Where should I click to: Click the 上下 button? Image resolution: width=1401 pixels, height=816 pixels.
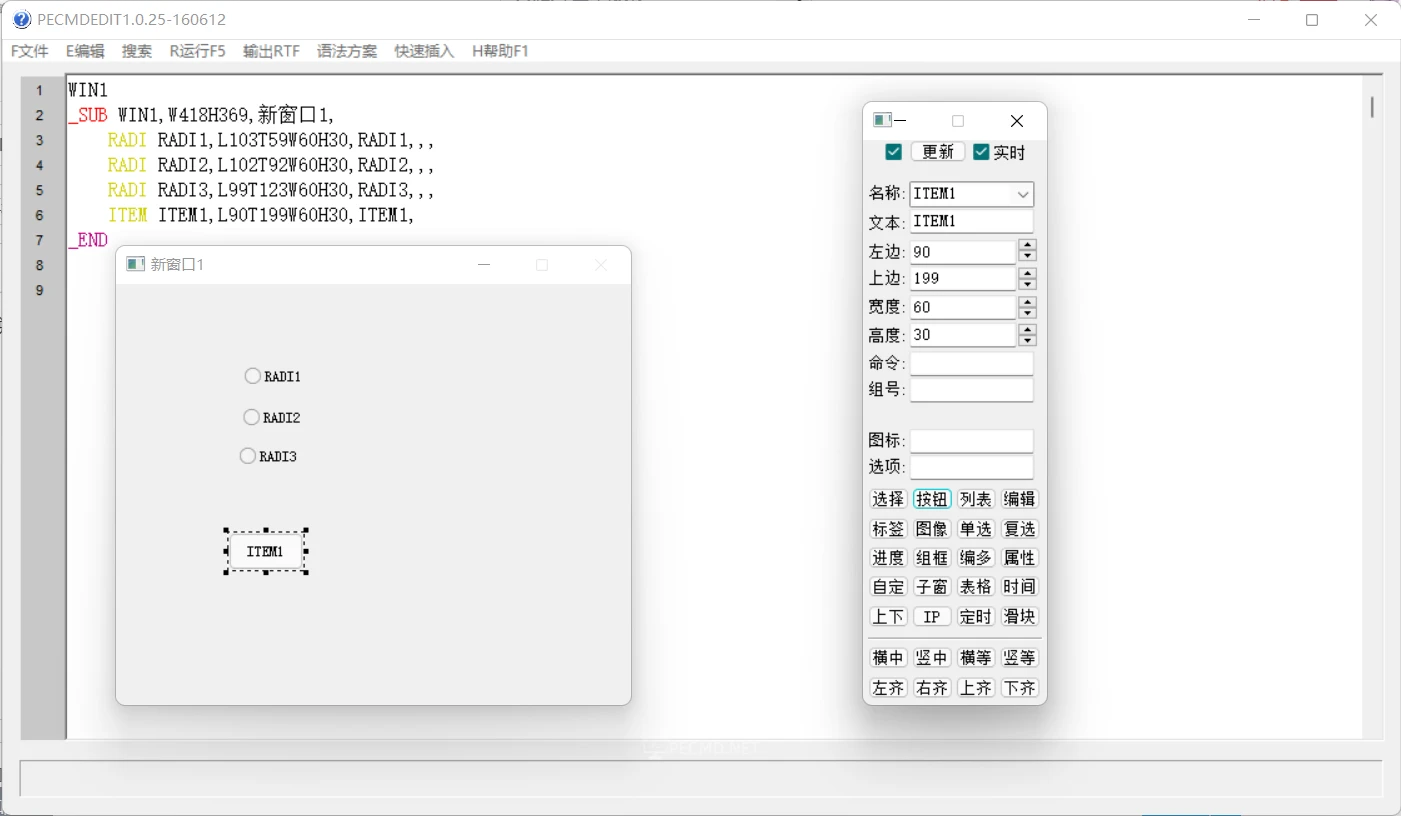pyautogui.click(x=888, y=617)
